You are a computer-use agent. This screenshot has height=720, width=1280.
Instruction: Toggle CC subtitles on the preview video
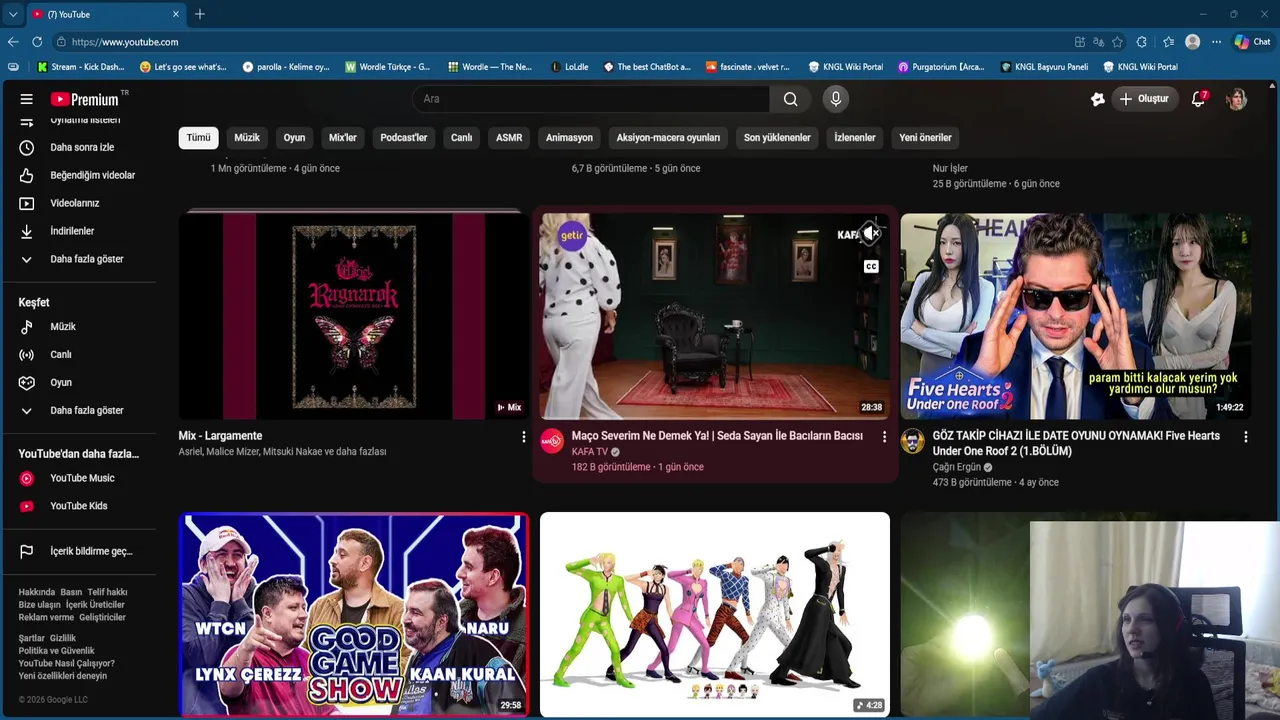coord(871,266)
